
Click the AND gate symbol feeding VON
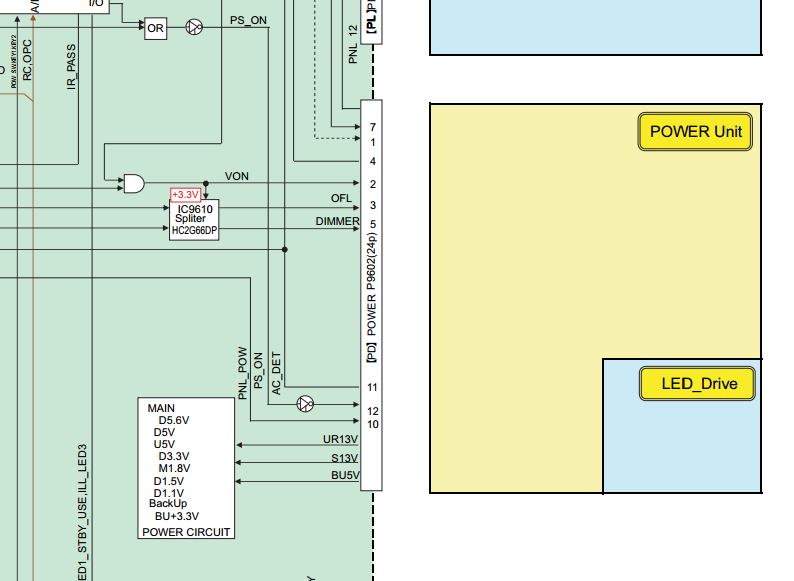coord(134,183)
